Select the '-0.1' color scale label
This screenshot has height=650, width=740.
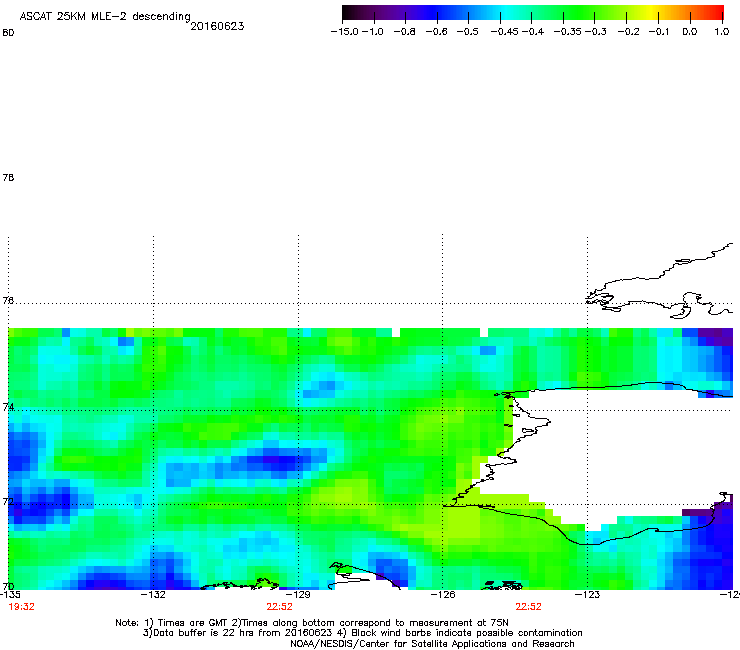point(659,32)
